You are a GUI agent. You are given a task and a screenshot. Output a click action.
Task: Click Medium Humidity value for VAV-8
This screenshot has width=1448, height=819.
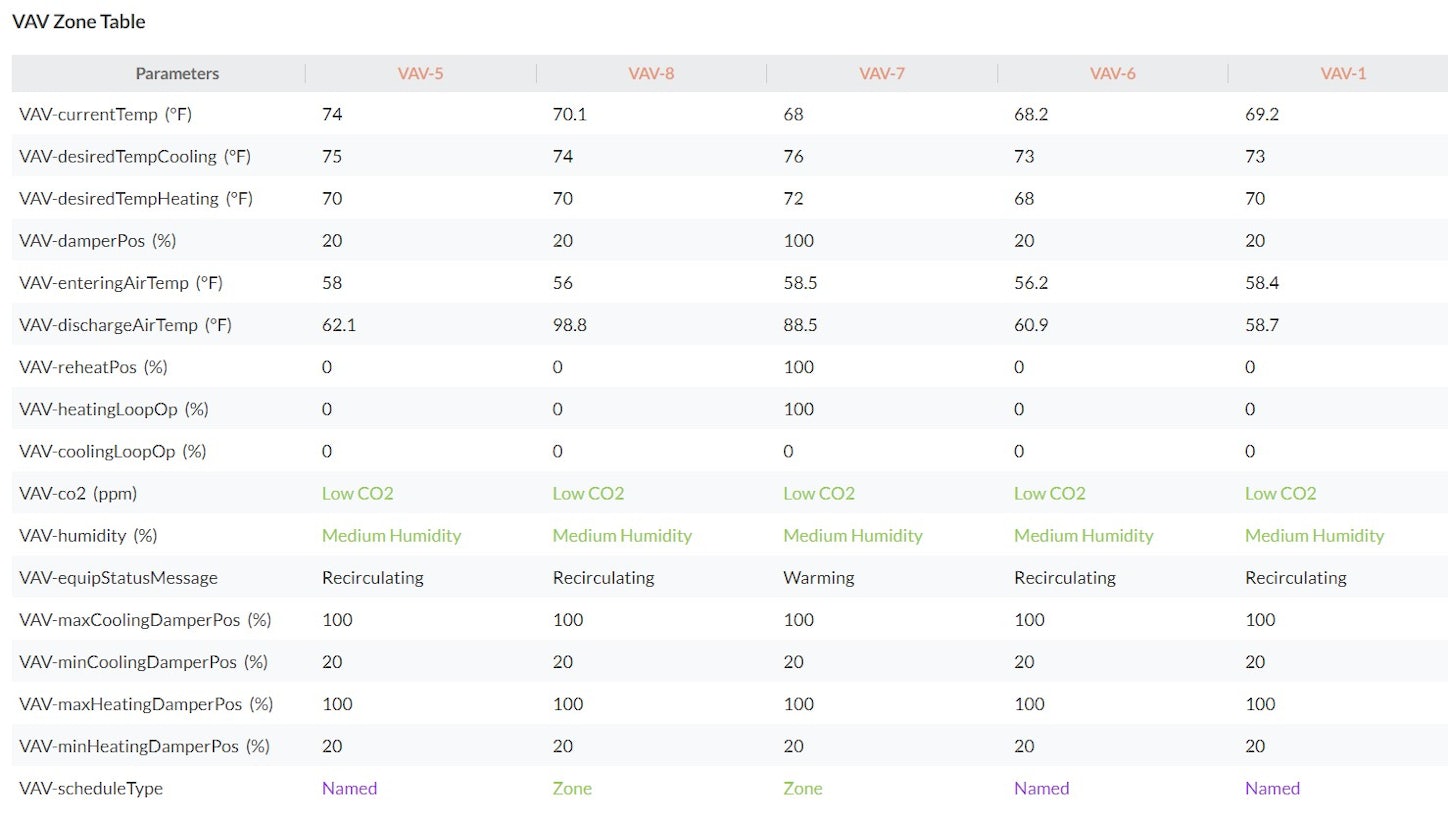[622, 535]
